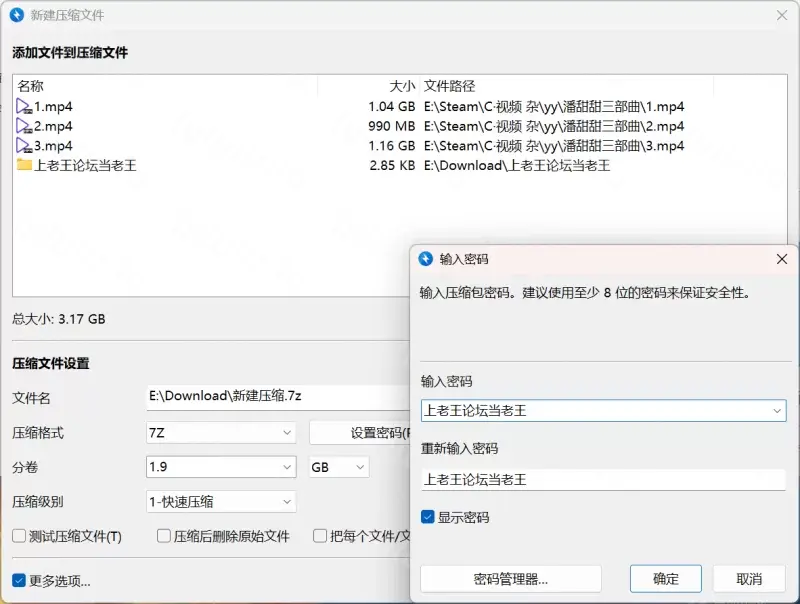Click the 1.mp4 video file icon
The width and height of the screenshot is (800, 604).
click(24, 107)
